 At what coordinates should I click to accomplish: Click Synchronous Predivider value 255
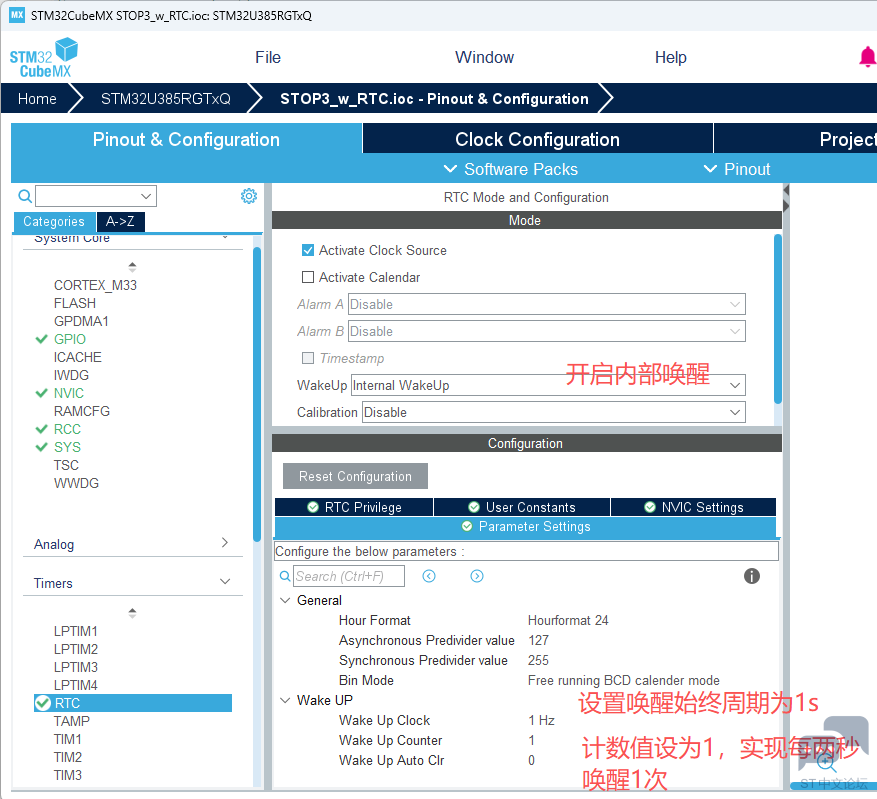[538, 660]
